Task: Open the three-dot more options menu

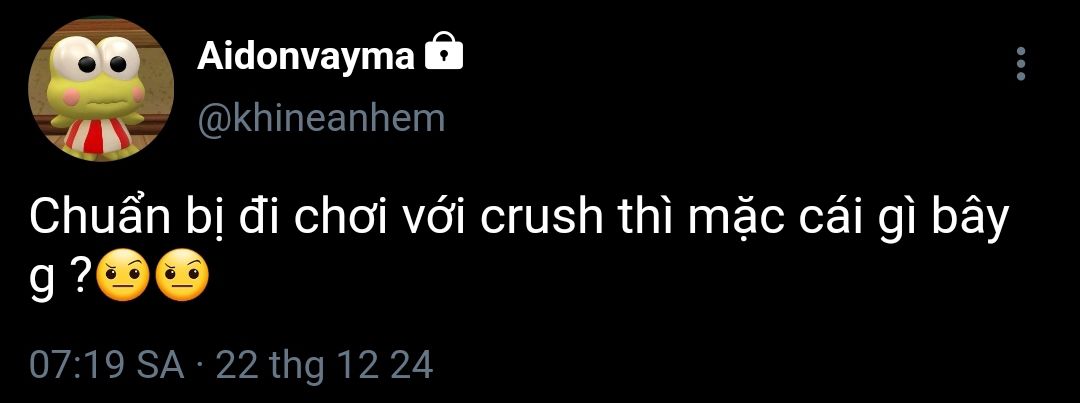Action: (1020, 63)
